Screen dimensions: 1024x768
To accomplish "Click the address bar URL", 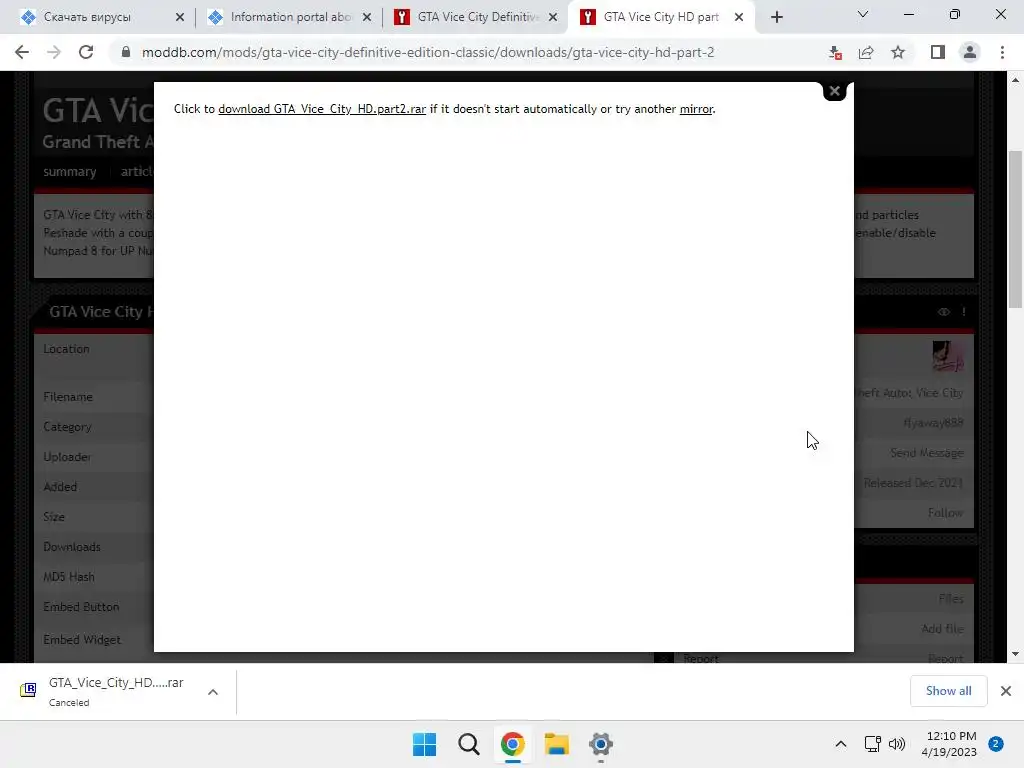I will click(428, 52).
